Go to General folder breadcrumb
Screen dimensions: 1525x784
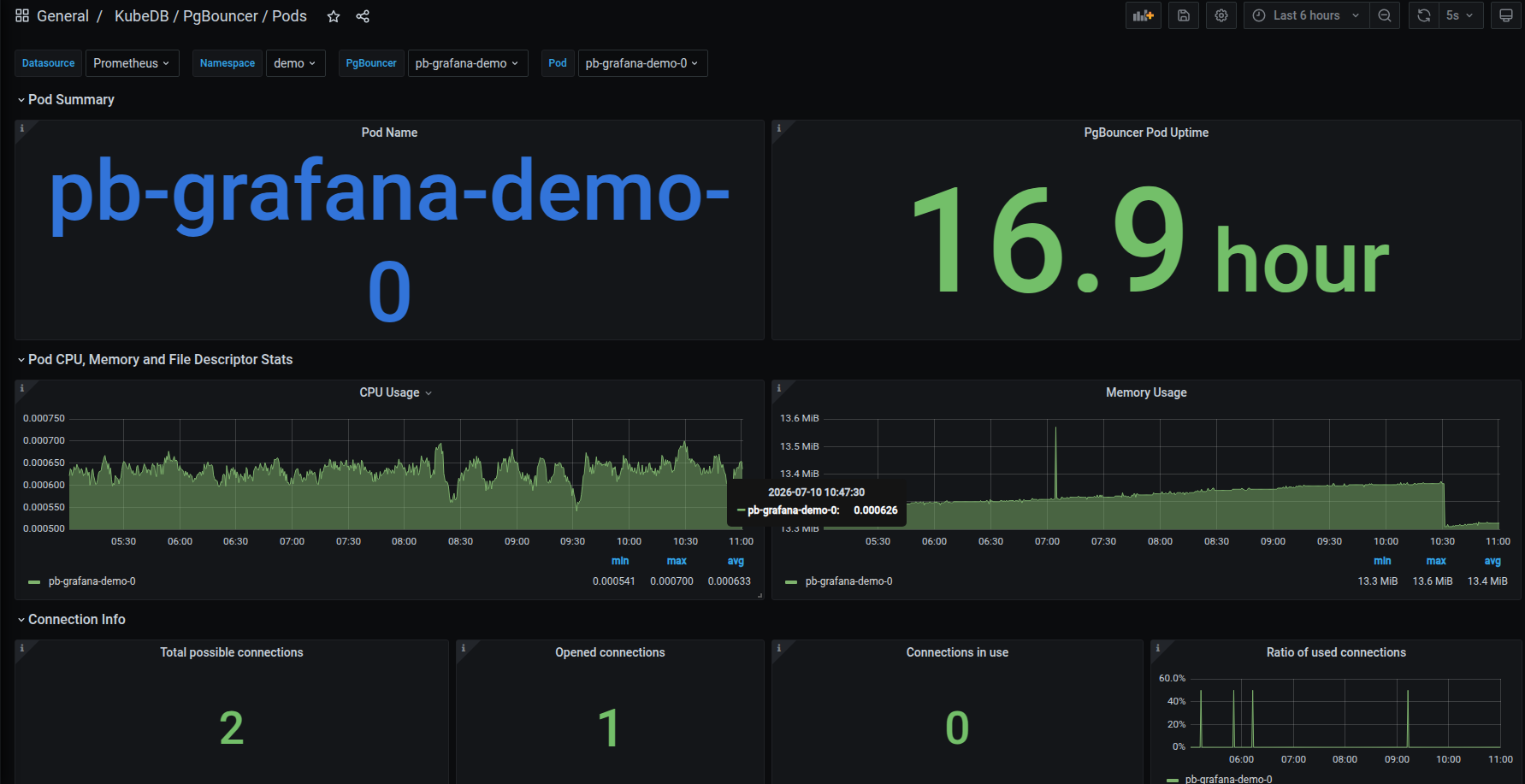click(62, 16)
